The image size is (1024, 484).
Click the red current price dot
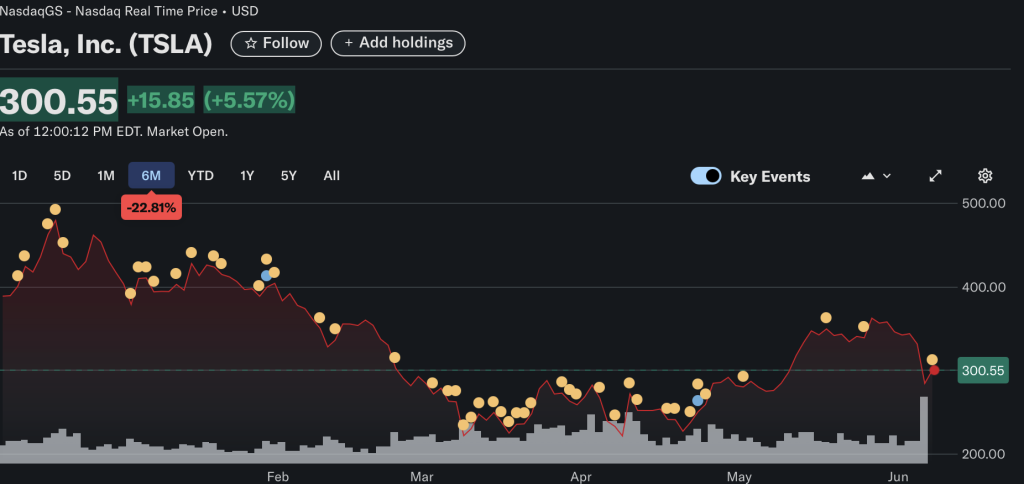pos(935,370)
